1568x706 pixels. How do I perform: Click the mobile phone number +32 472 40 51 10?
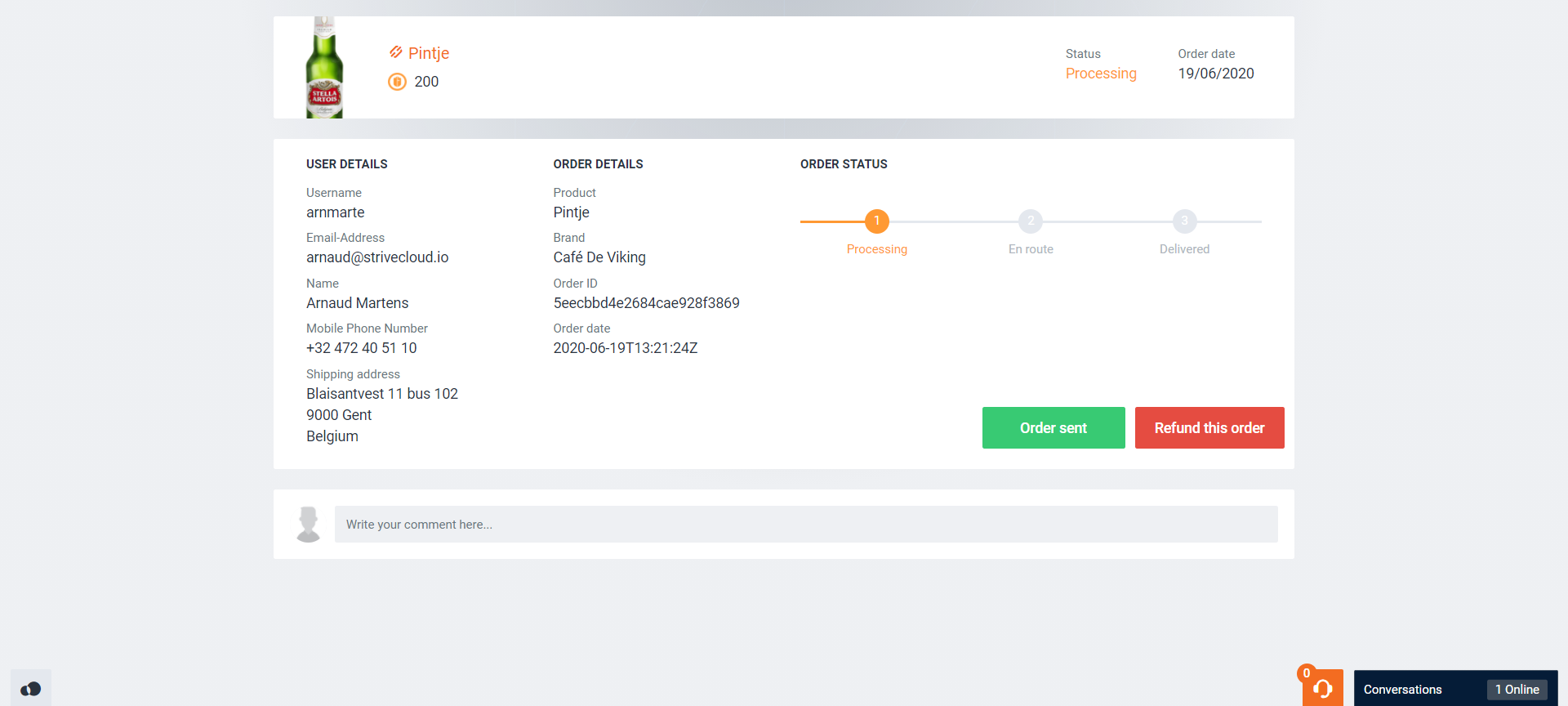pyautogui.click(x=361, y=348)
